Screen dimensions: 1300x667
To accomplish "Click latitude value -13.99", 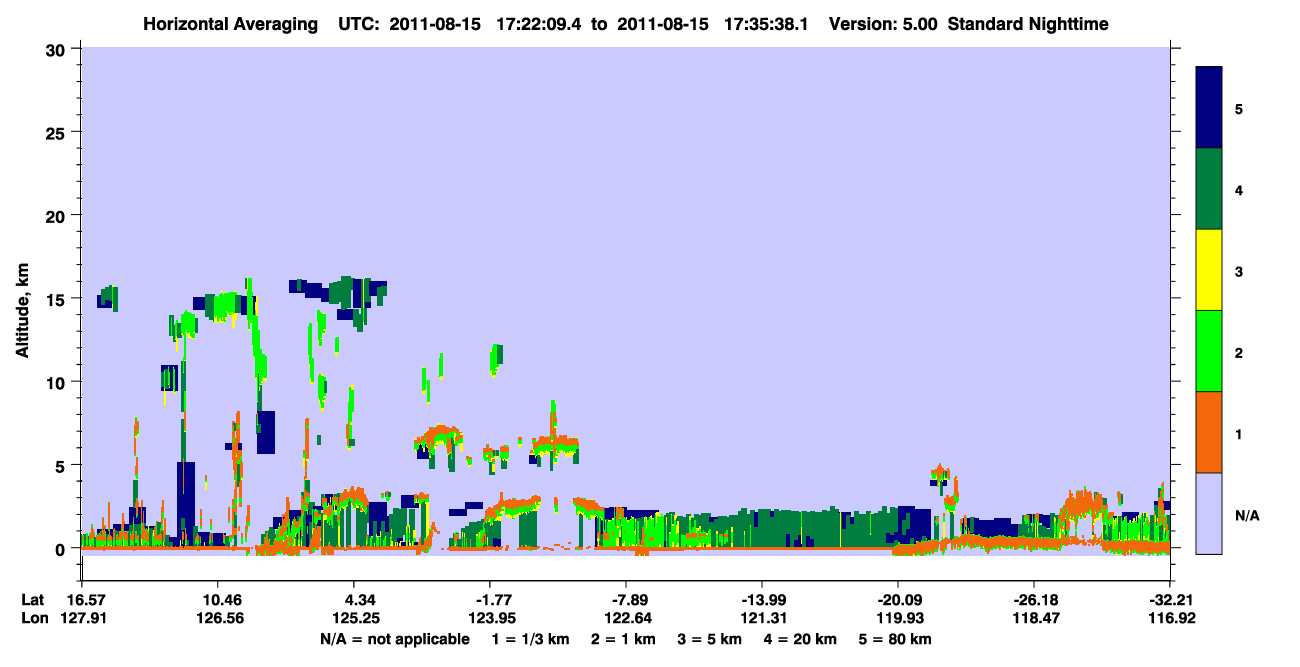I will tap(762, 600).
